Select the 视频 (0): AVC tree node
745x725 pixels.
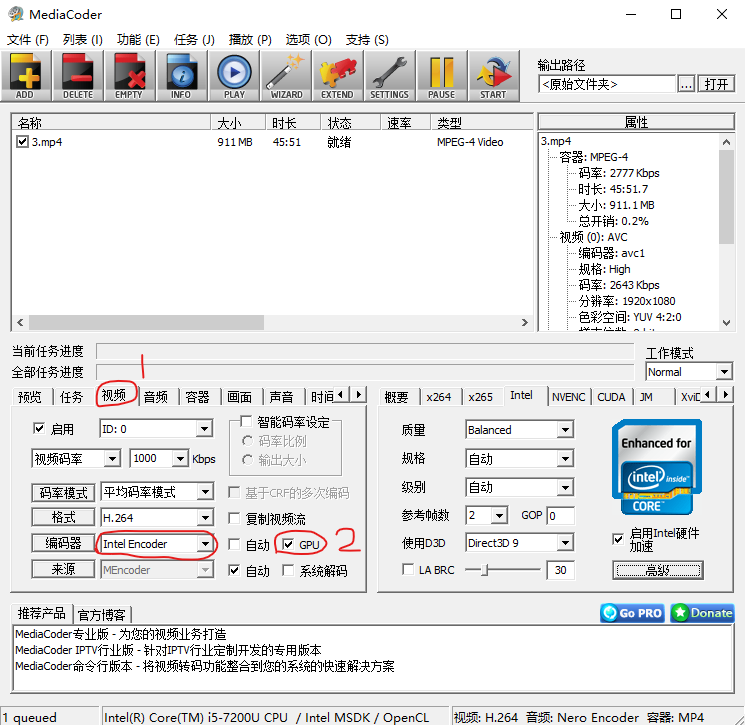point(593,237)
